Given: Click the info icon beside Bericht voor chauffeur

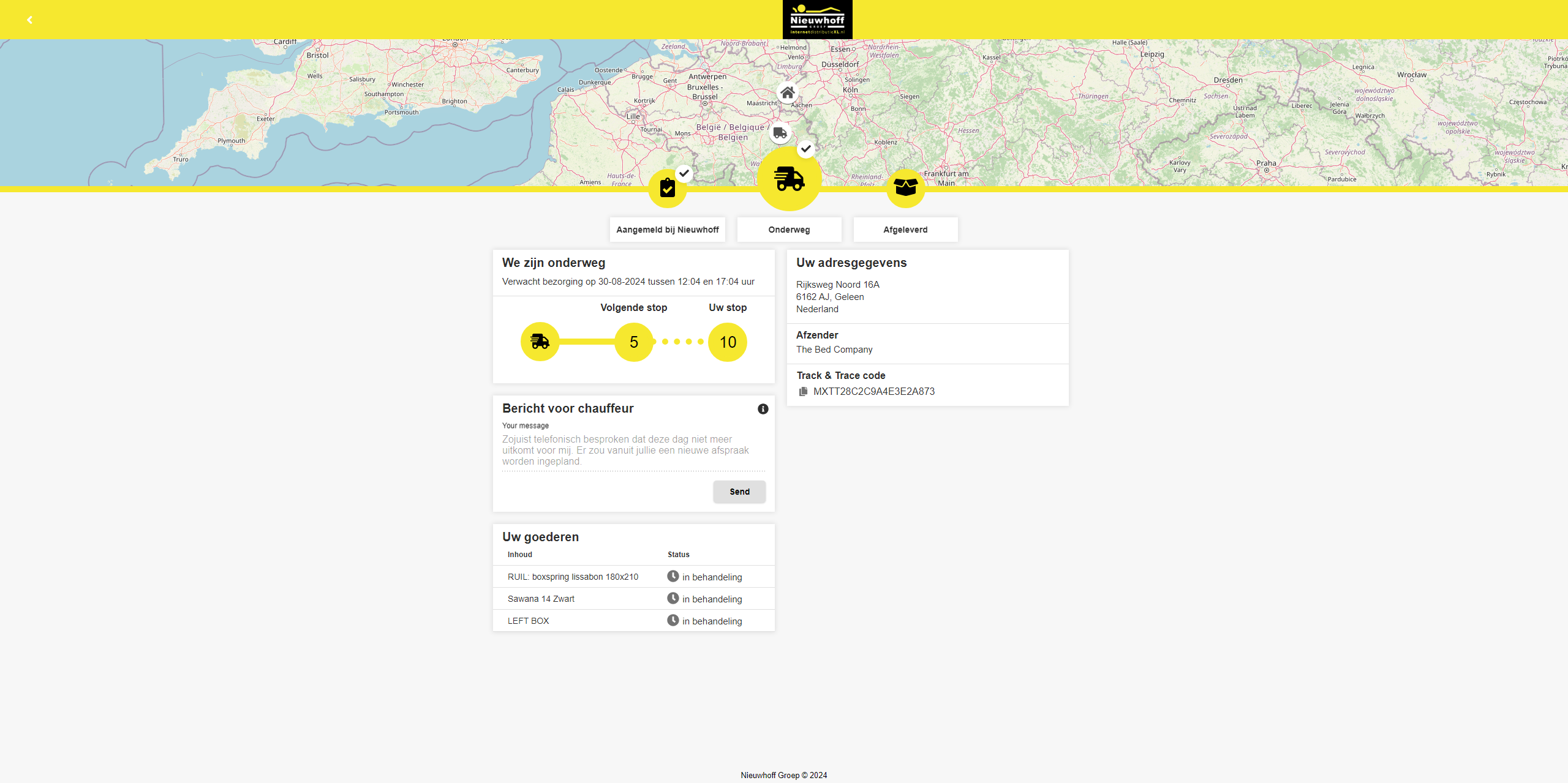Looking at the screenshot, I should 763,409.
